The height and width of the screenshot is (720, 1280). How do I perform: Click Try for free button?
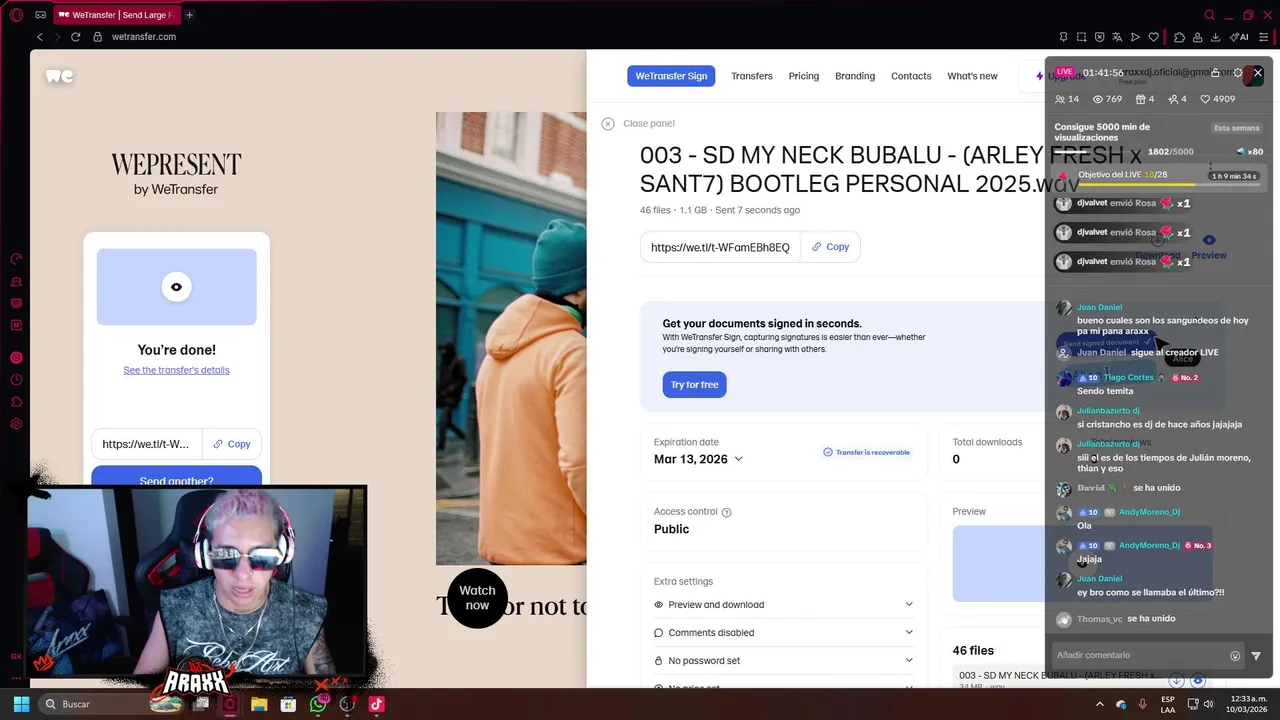[x=694, y=385]
